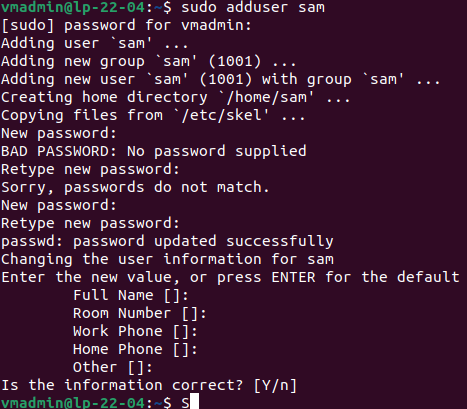Click the 'Changing the user information for sam' line
Image resolution: width=467 pixels, height=409 pixels.
tap(167, 259)
